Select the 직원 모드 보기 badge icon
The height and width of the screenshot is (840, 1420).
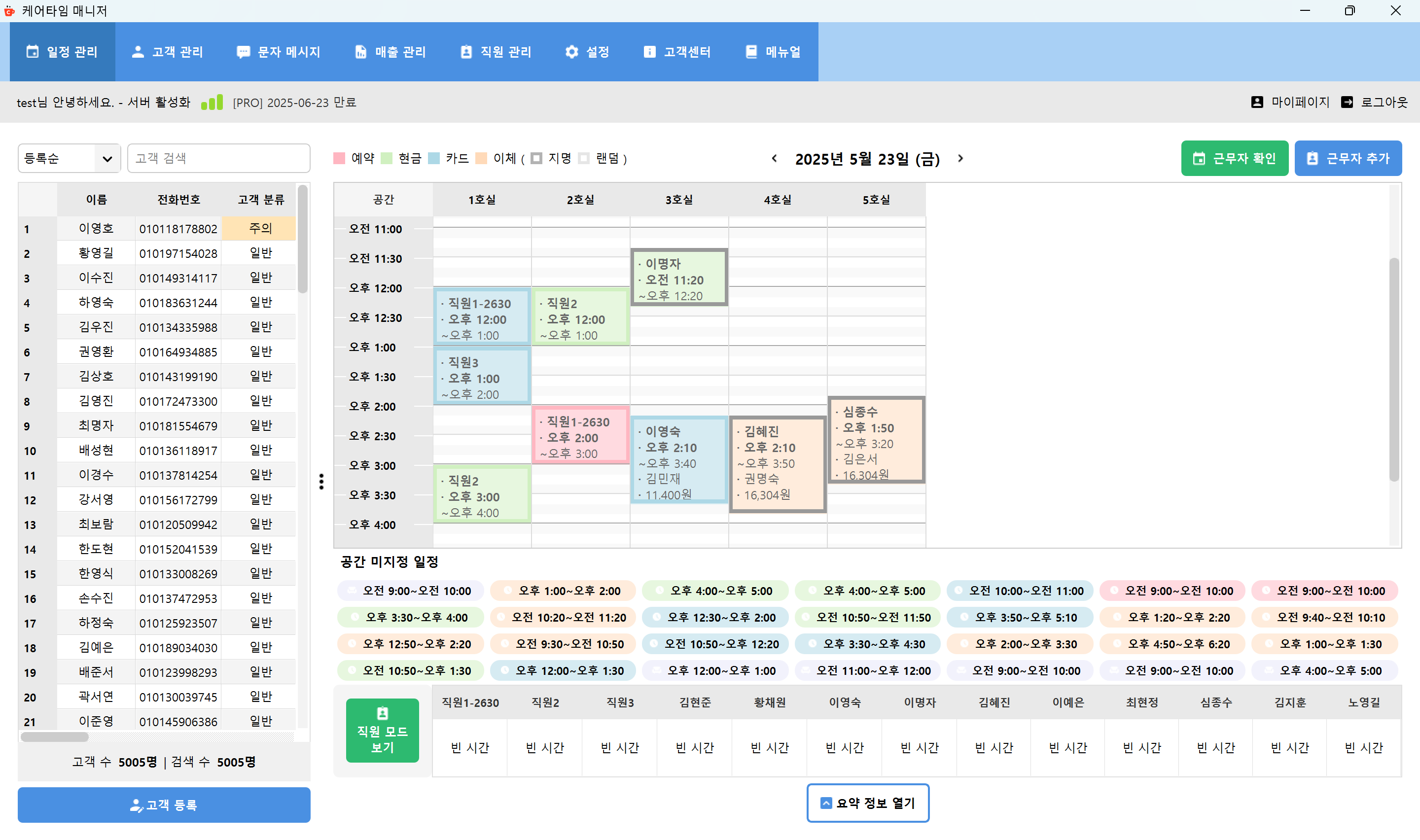(382, 715)
